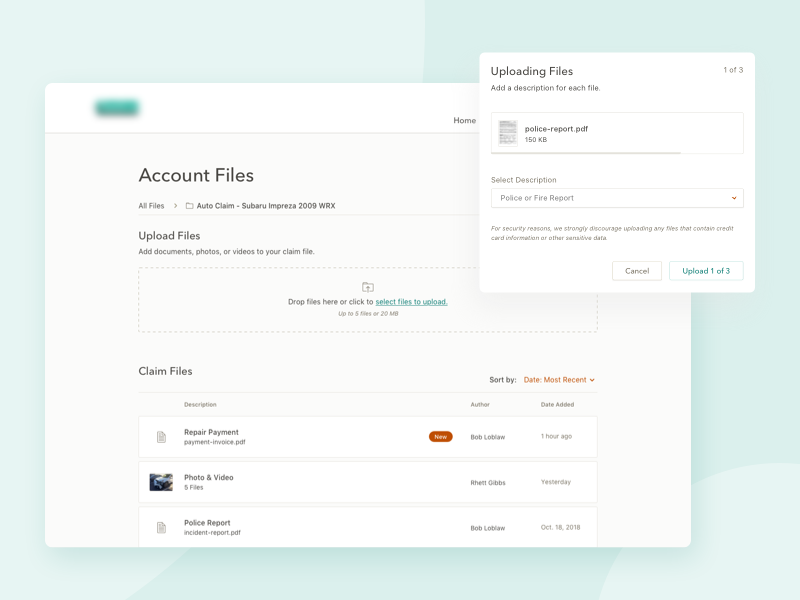The width and height of the screenshot is (800, 600).
Task: Click author Rhett Gibbs
Action: tap(488, 483)
